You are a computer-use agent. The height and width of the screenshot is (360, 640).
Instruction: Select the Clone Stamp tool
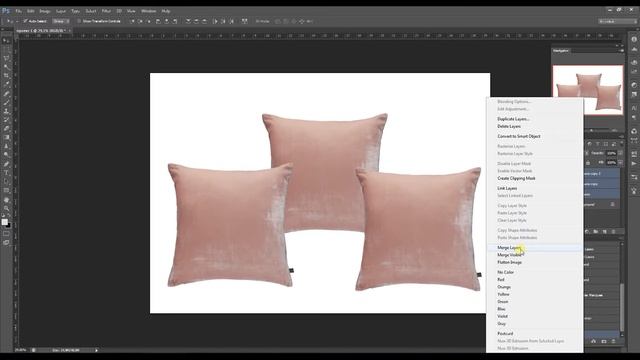pyautogui.click(x=6, y=111)
